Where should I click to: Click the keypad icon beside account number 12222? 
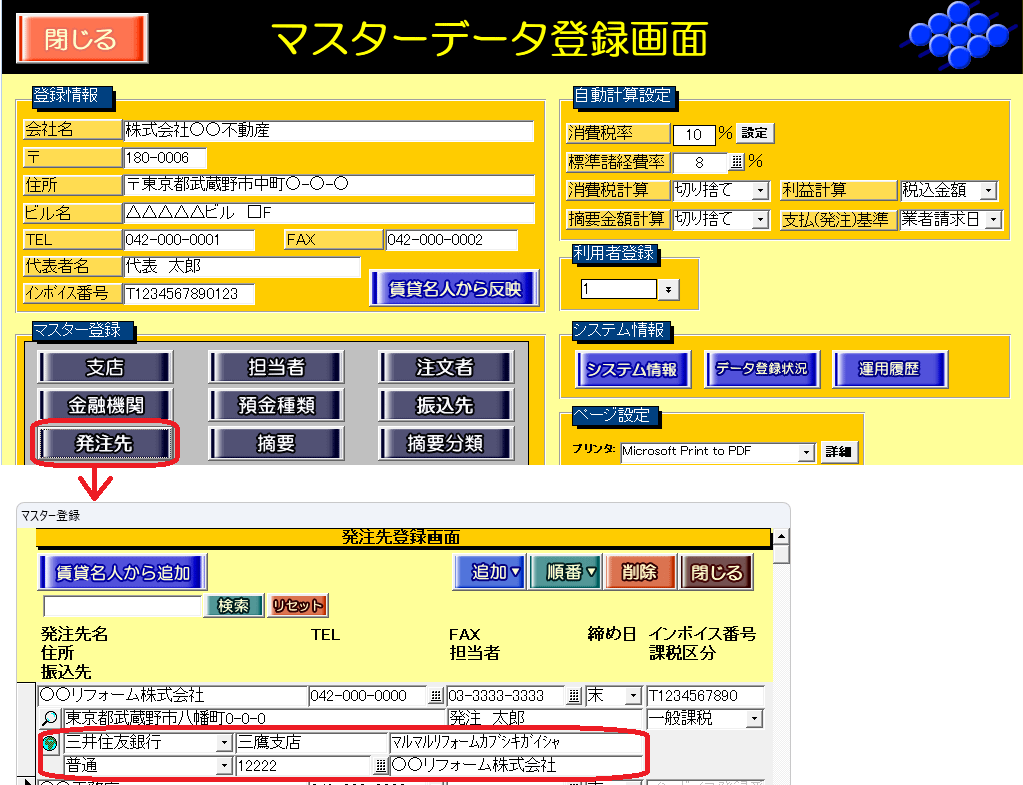(380, 766)
